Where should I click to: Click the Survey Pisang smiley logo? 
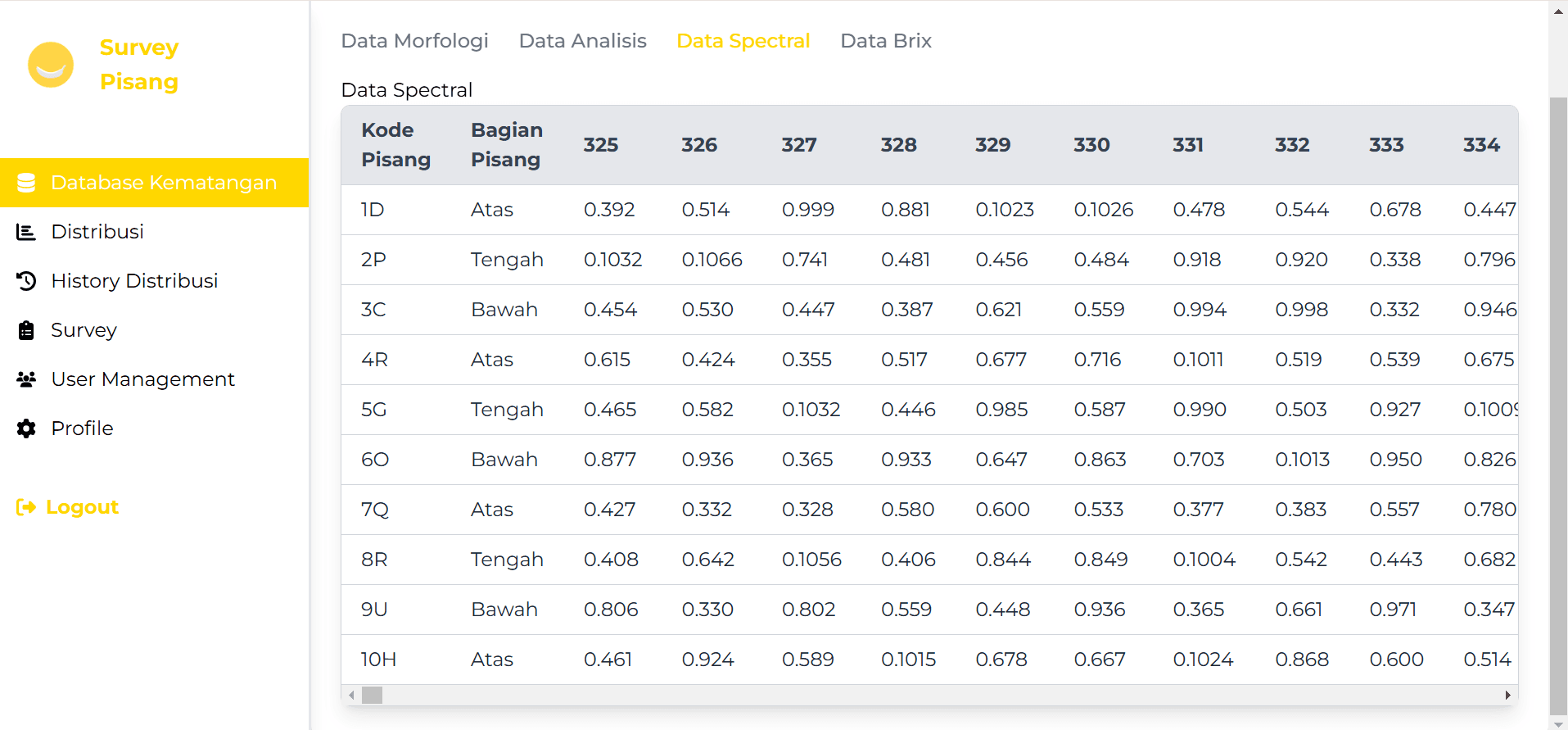51,65
